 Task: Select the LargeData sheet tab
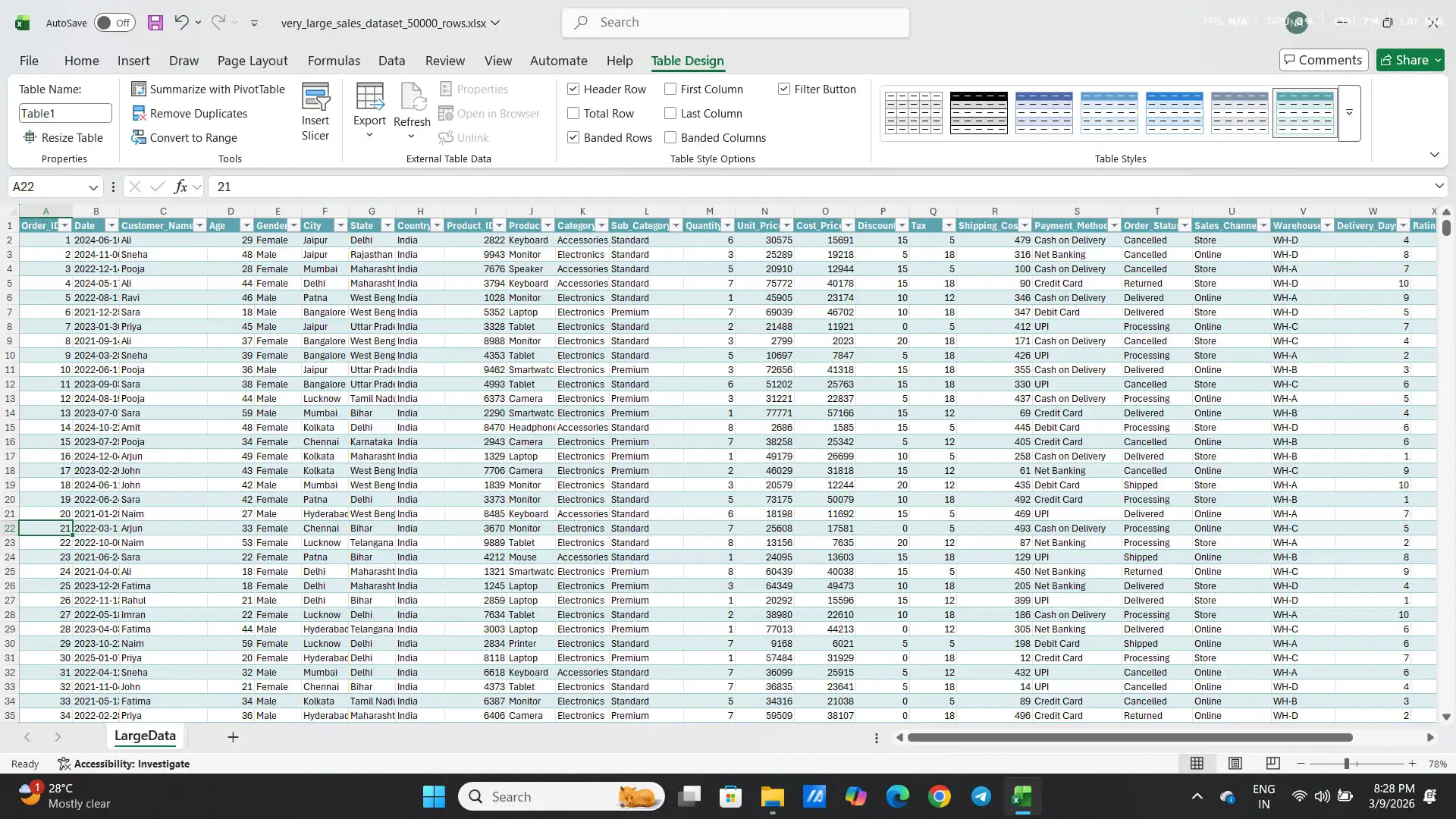click(145, 736)
